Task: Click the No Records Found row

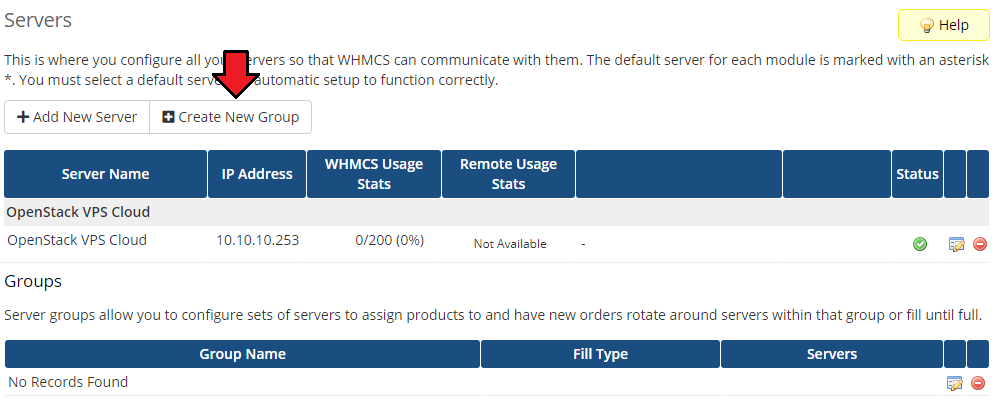Action: pos(68,382)
